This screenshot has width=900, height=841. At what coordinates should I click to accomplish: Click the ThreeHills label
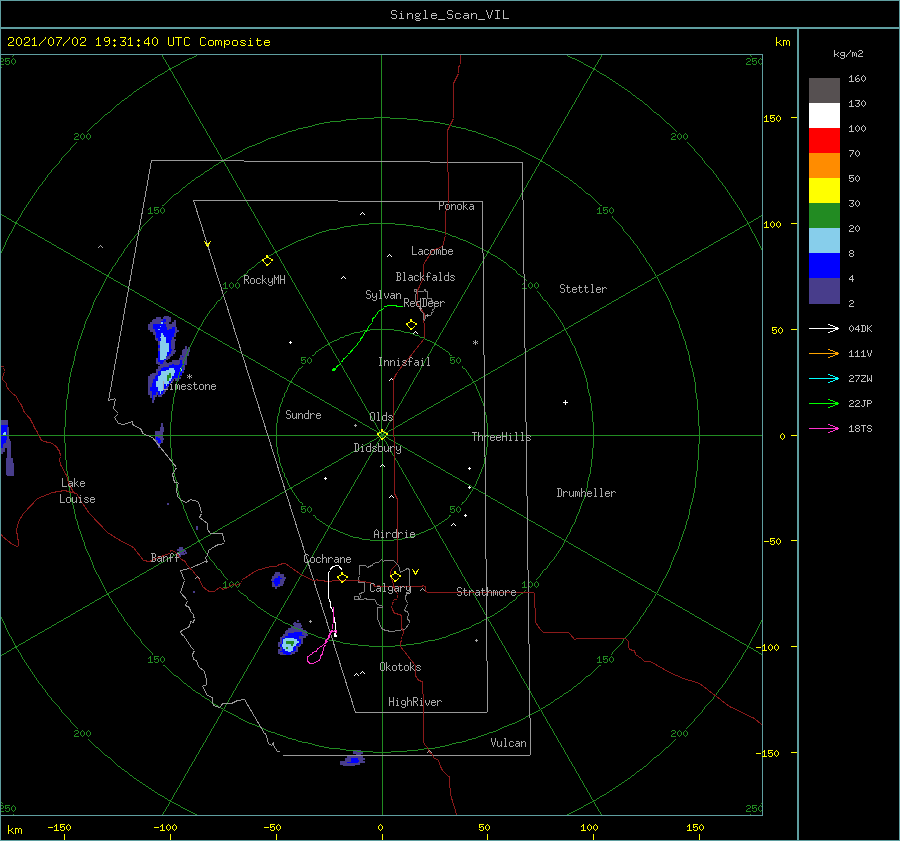click(x=502, y=437)
